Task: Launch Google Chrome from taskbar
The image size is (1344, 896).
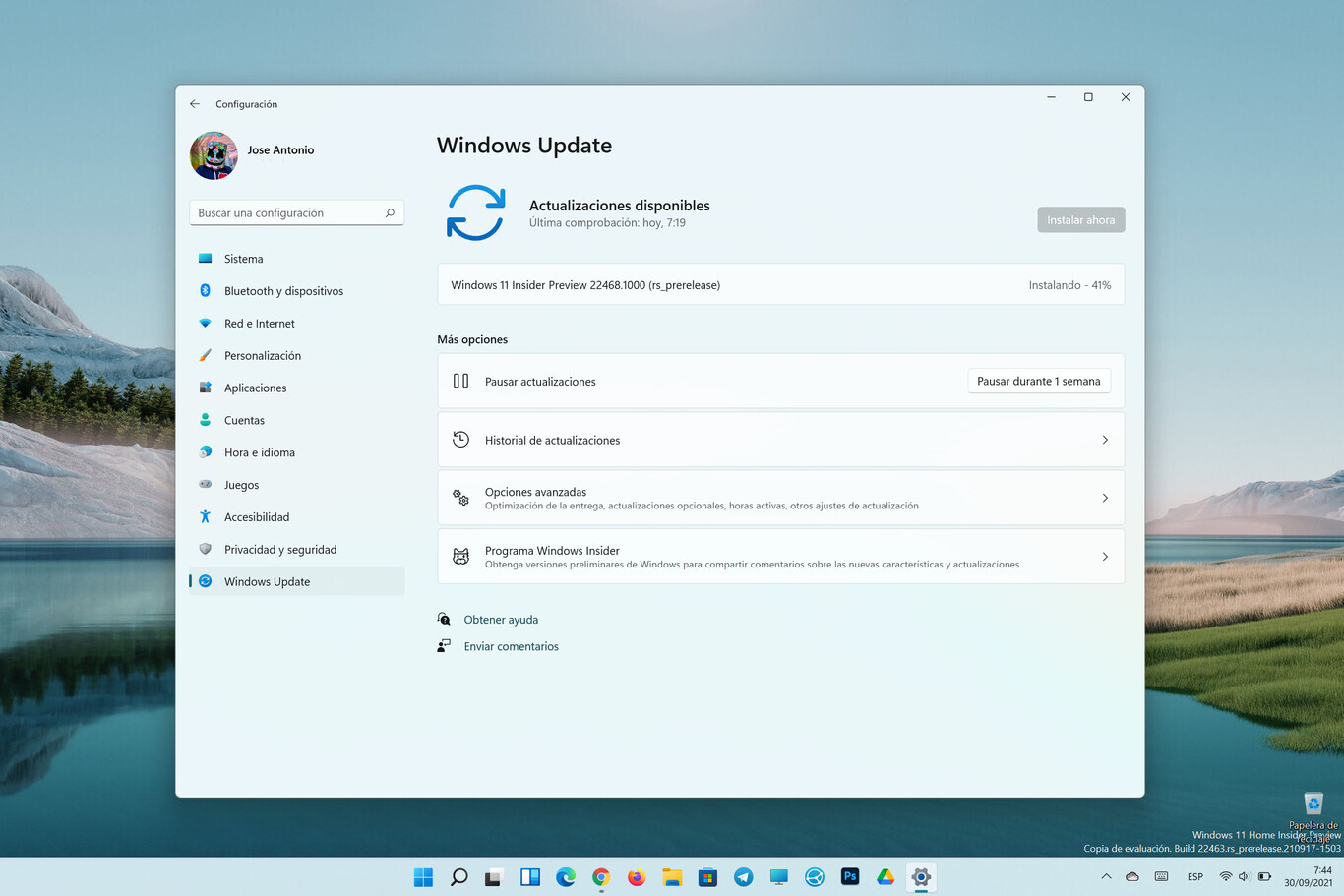Action: tap(601, 877)
